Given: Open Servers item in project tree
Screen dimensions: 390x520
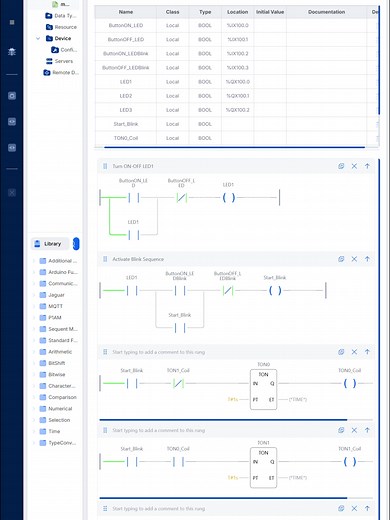Looking at the screenshot, I should tap(59, 61).
